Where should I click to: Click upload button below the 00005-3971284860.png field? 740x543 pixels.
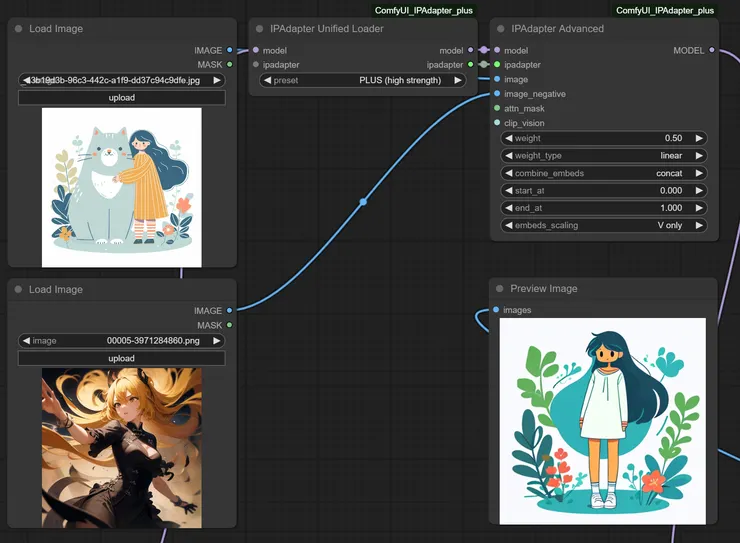click(x=121, y=358)
